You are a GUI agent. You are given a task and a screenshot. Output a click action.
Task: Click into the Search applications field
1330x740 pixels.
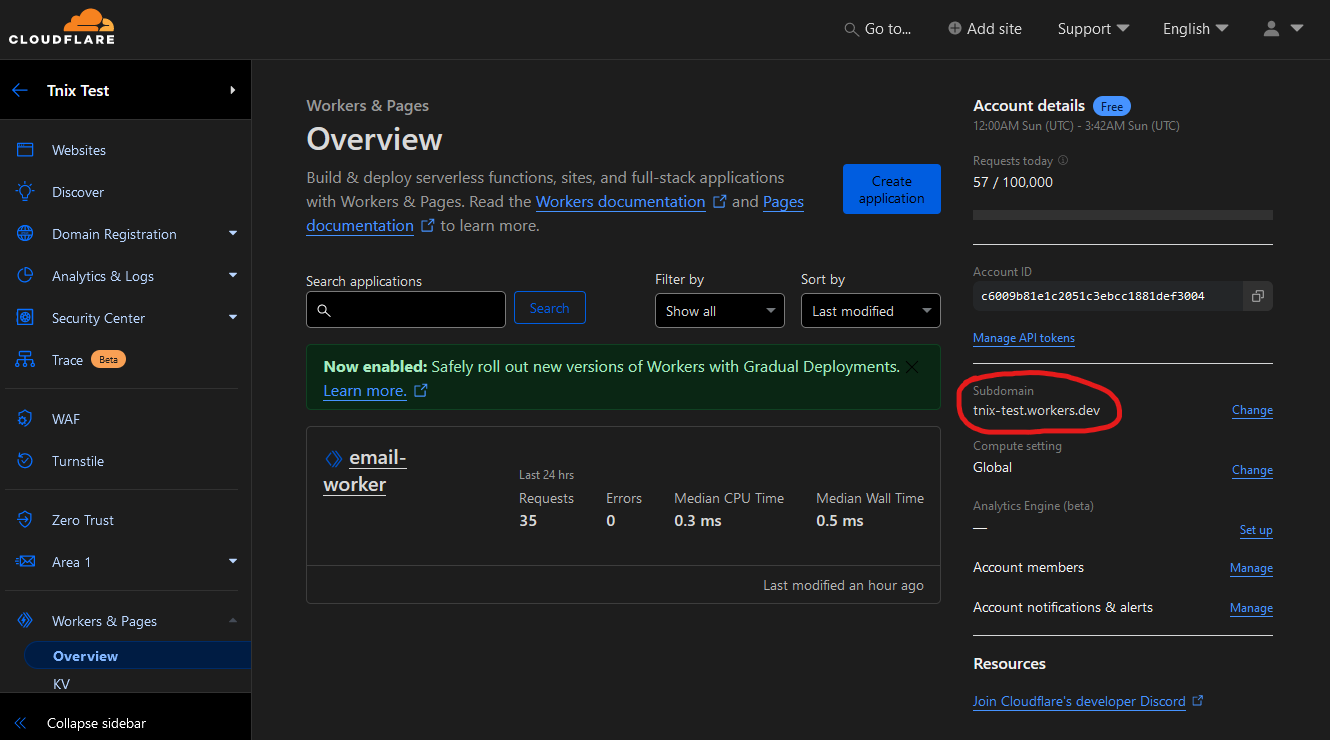coord(406,310)
